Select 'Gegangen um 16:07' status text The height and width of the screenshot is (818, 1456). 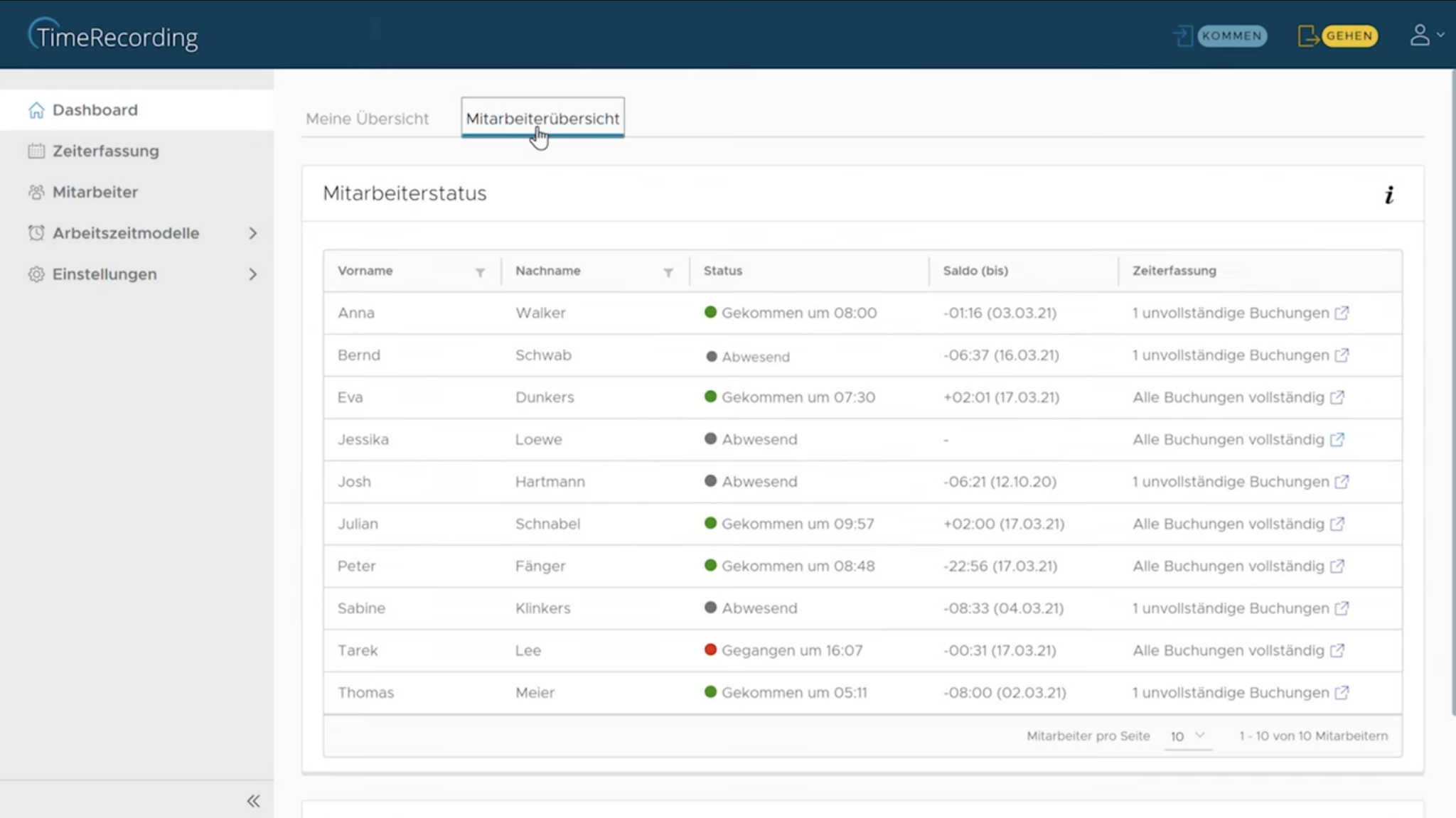[x=792, y=650]
